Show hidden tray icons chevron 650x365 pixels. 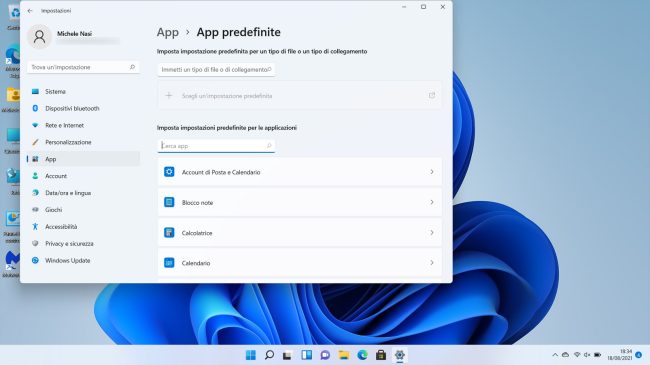(x=555, y=355)
